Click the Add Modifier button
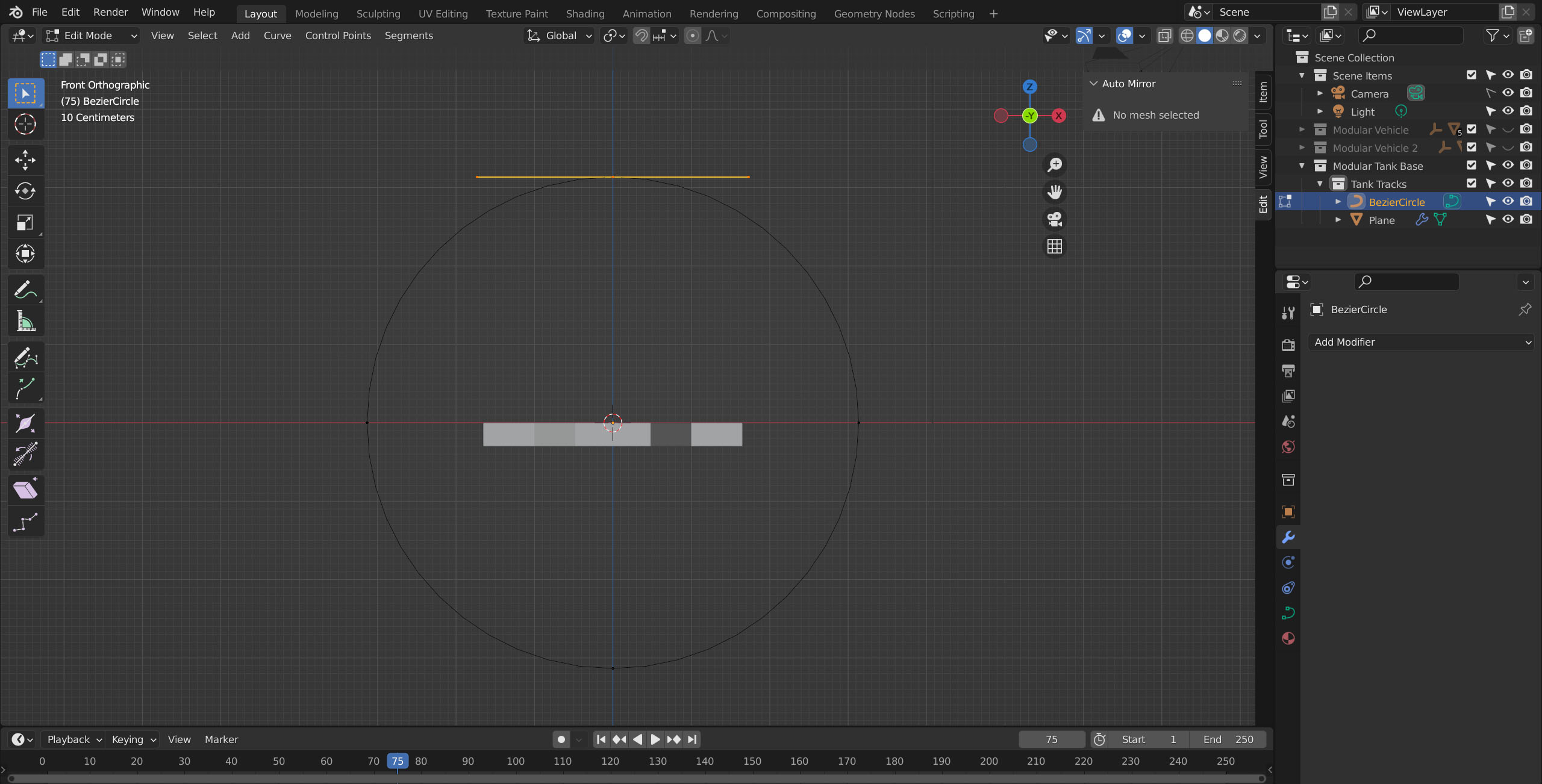 pyautogui.click(x=1421, y=342)
